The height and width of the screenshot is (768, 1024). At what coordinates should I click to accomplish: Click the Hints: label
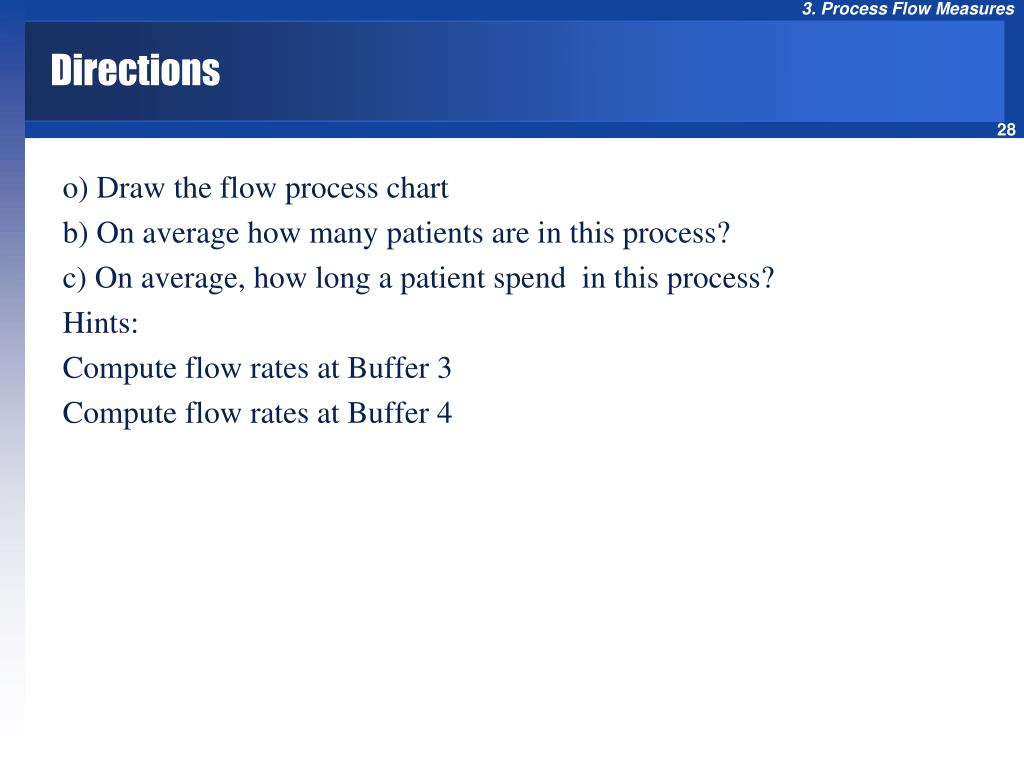pos(101,323)
